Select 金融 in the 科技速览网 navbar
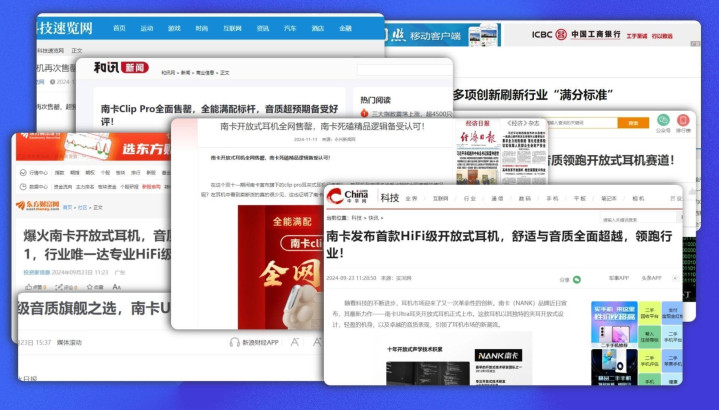The image size is (719, 410). 345,28
